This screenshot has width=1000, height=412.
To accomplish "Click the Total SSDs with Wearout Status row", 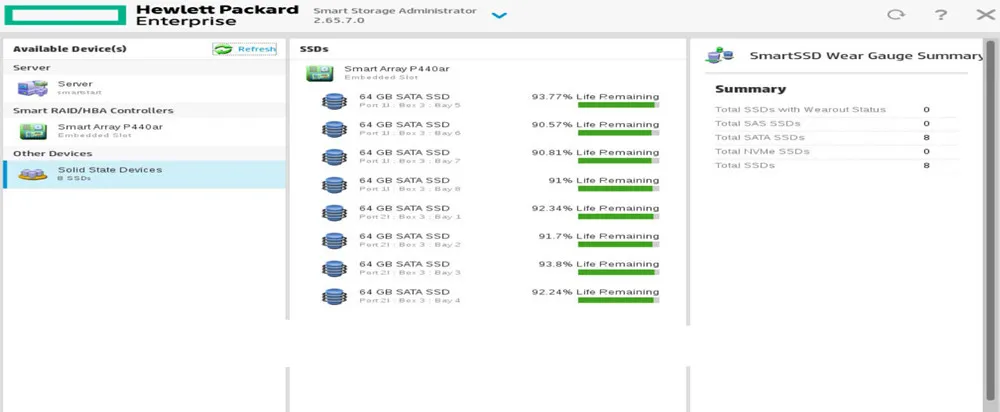I will pos(835,110).
